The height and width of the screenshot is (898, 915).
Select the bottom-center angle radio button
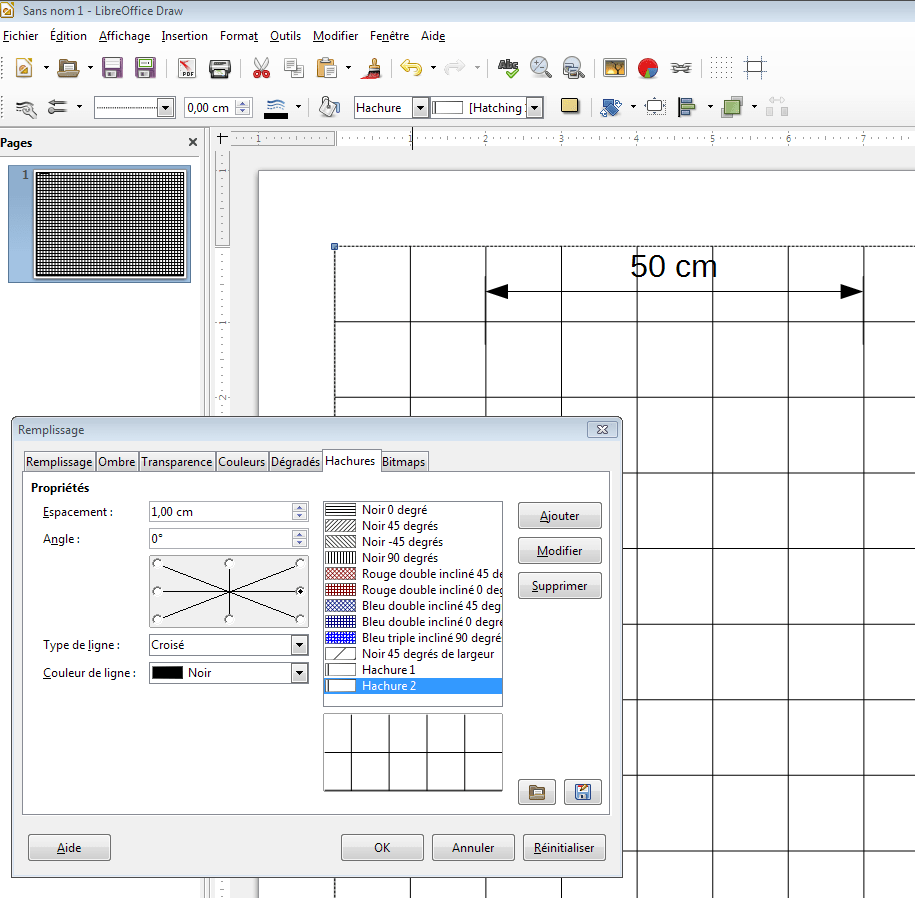(x=229, y=619)
